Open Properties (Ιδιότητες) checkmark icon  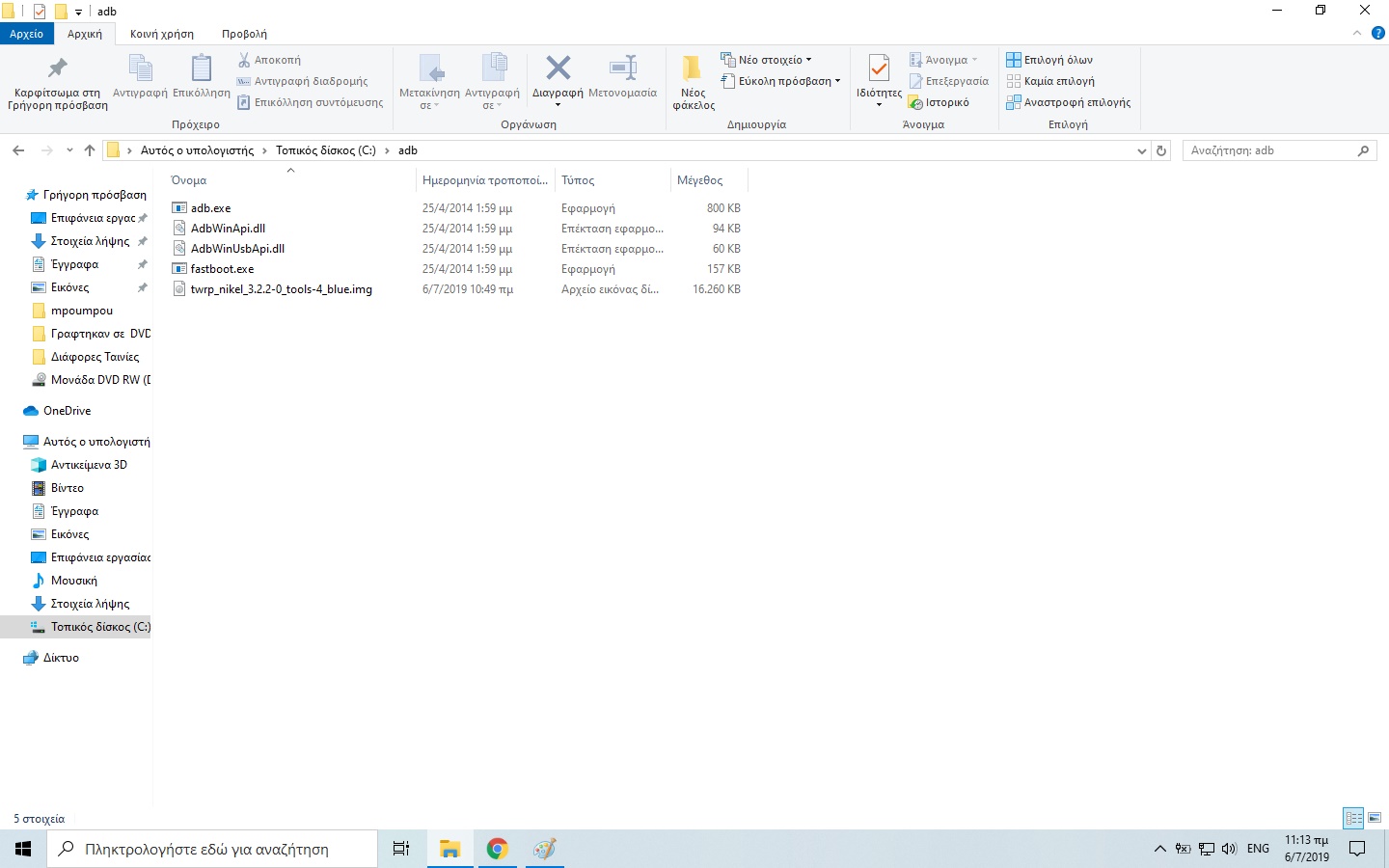tap(879, 68)
